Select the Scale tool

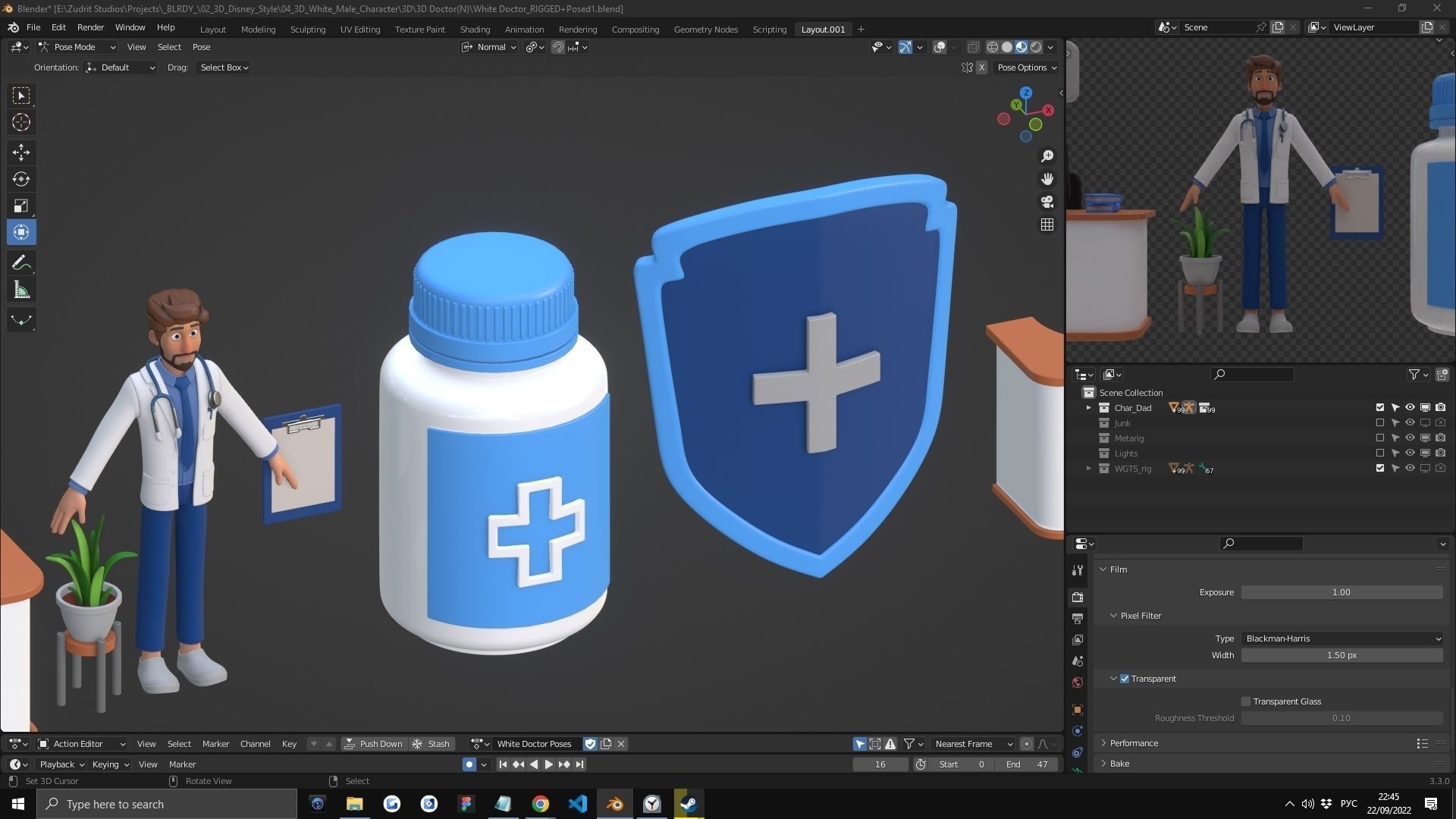[21, 206]
